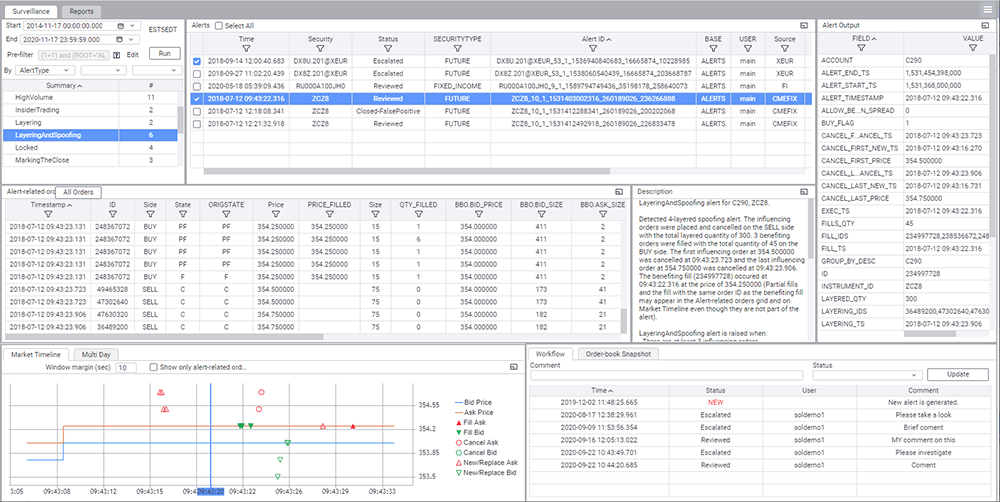Open the Order-book Snapshot tab
Viewport: 1000px width, 502px height.
point(617,354)
